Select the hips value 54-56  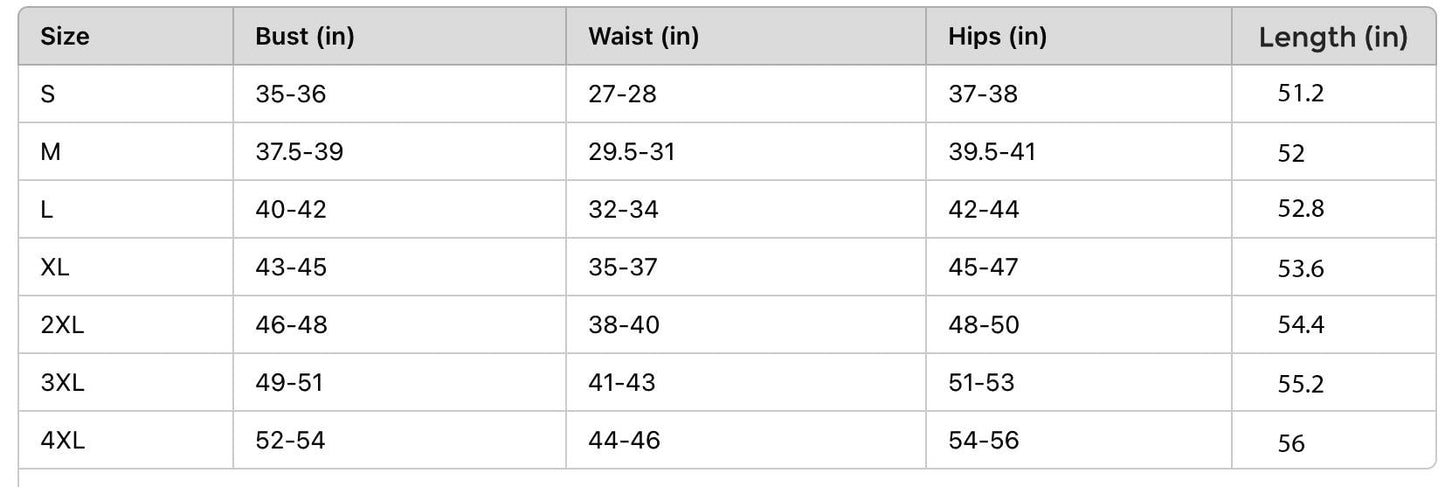[x=983, y=440]
